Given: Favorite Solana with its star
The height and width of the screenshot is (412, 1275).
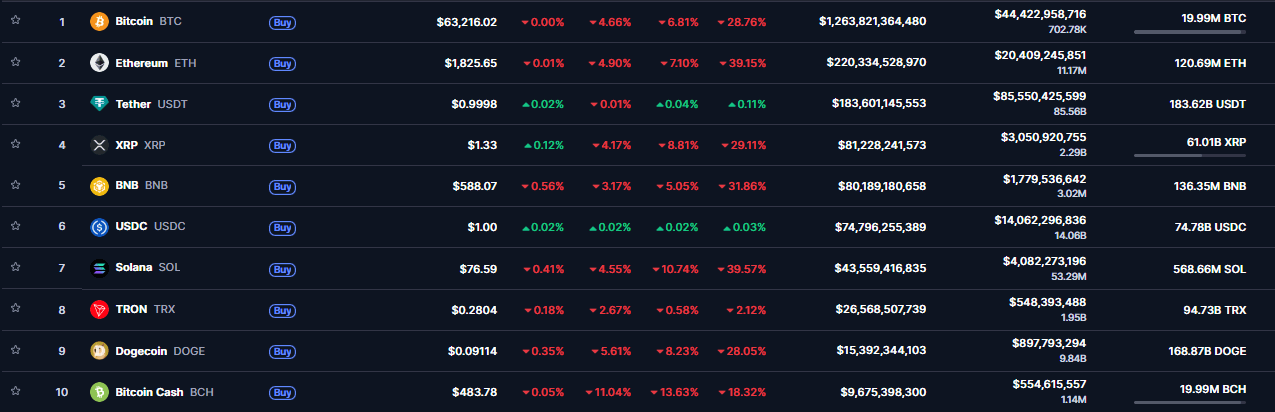Looking at the screenshot, I should click(16, 267).
